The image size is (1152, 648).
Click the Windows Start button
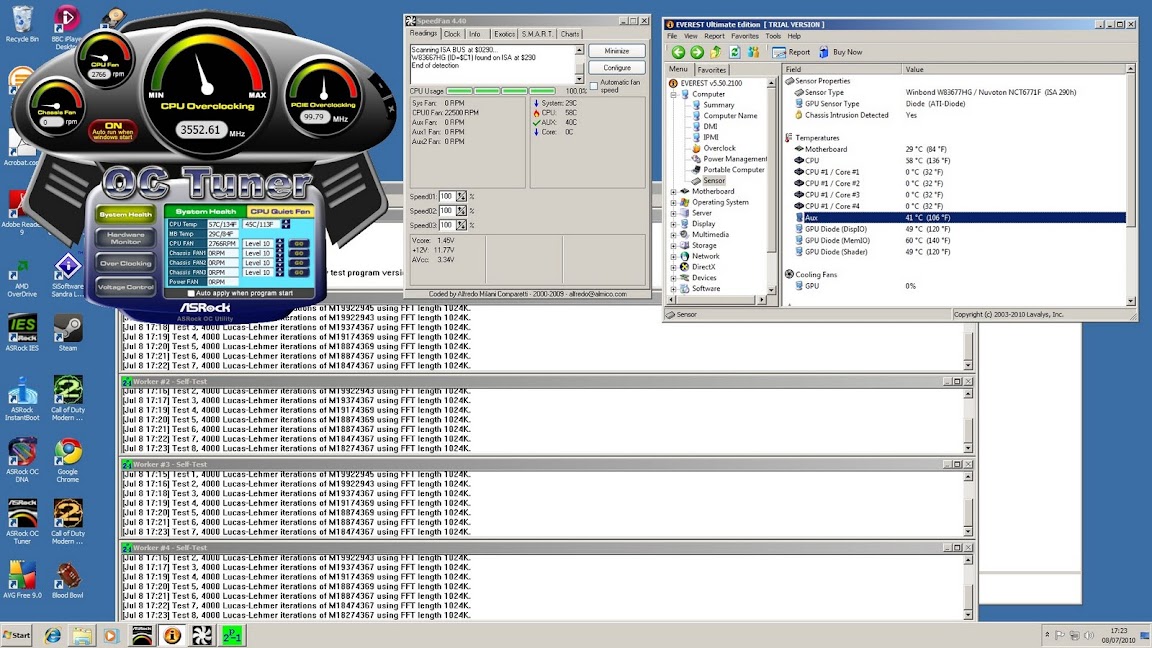(x=17, y=636)
